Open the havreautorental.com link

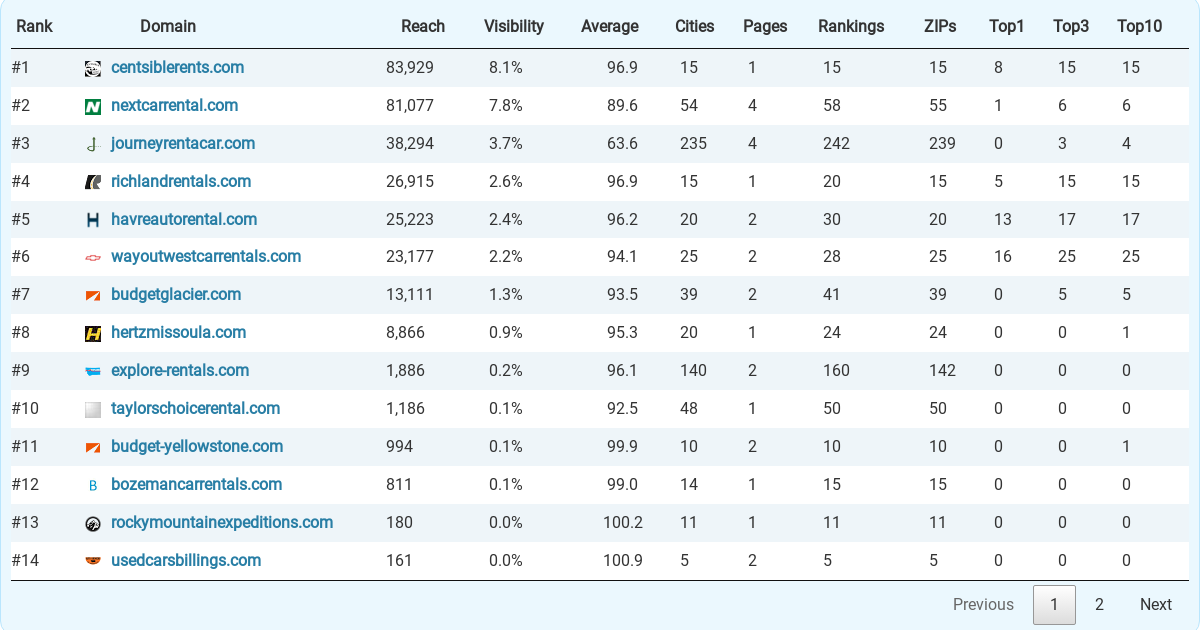point(184,219)
